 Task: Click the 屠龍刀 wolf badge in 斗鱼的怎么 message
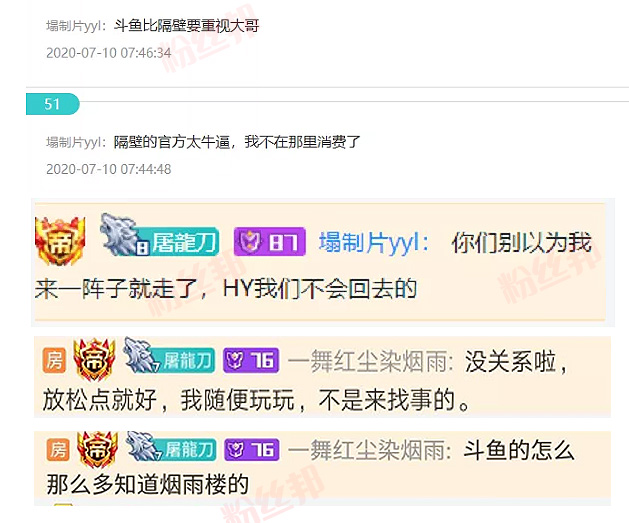click(171, 446)
